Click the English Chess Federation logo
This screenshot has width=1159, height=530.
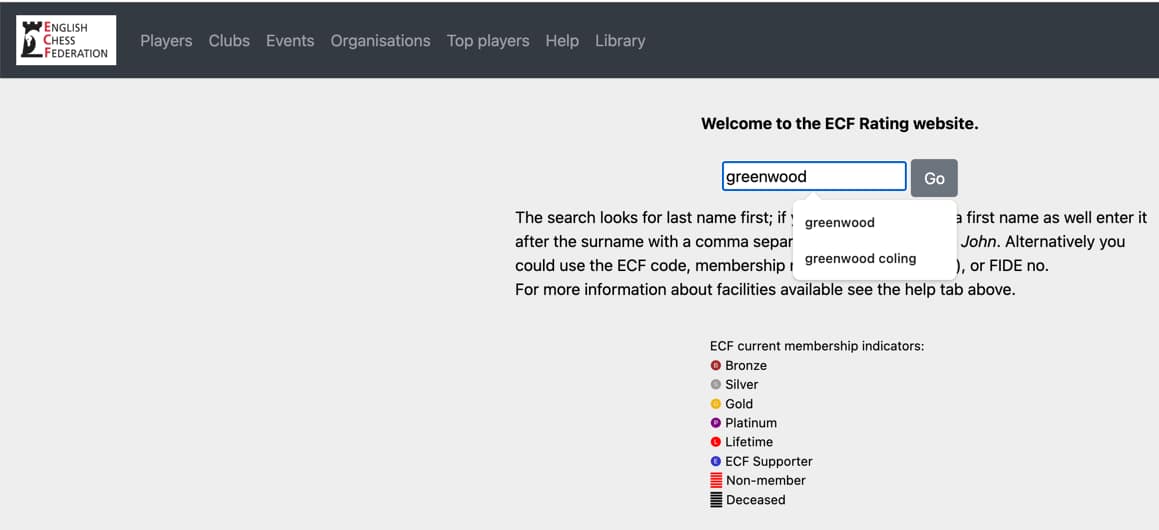coord(66,40)
